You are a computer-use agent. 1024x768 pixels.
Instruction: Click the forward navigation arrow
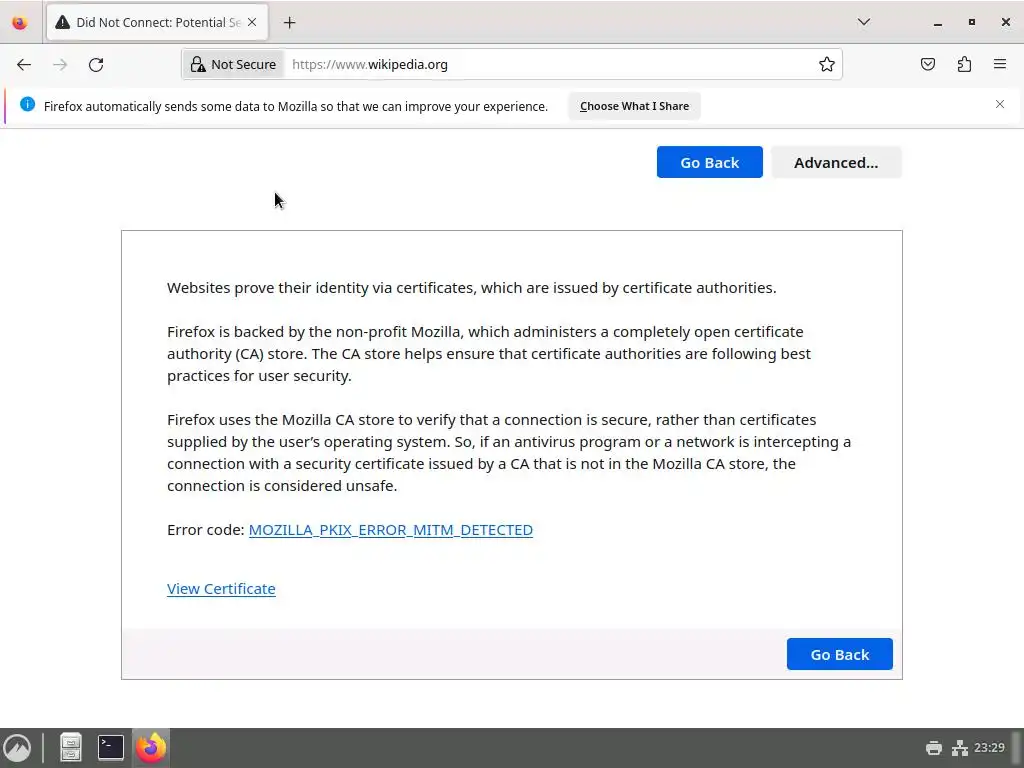click(x=60, y=65)
